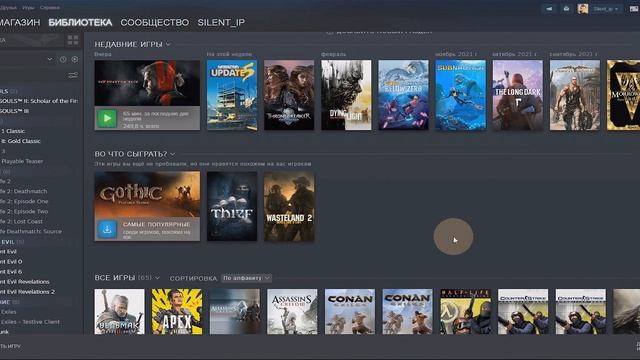
Task: Select SOULS III in the sidebar
Action: tap(15, 111)
